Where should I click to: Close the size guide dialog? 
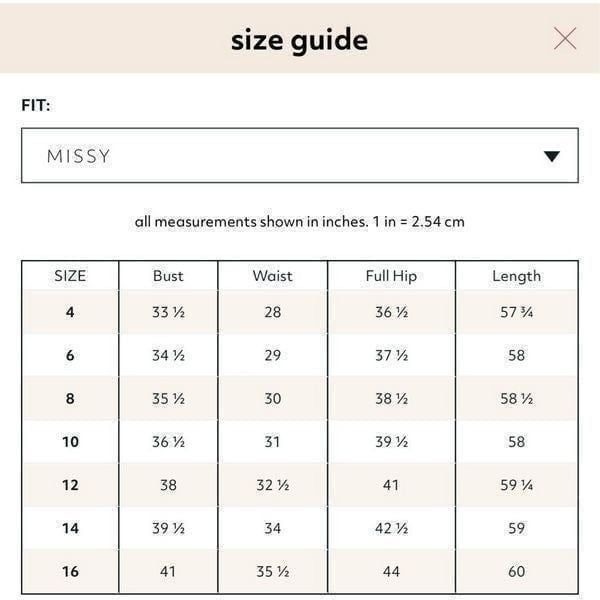[565, 39]
